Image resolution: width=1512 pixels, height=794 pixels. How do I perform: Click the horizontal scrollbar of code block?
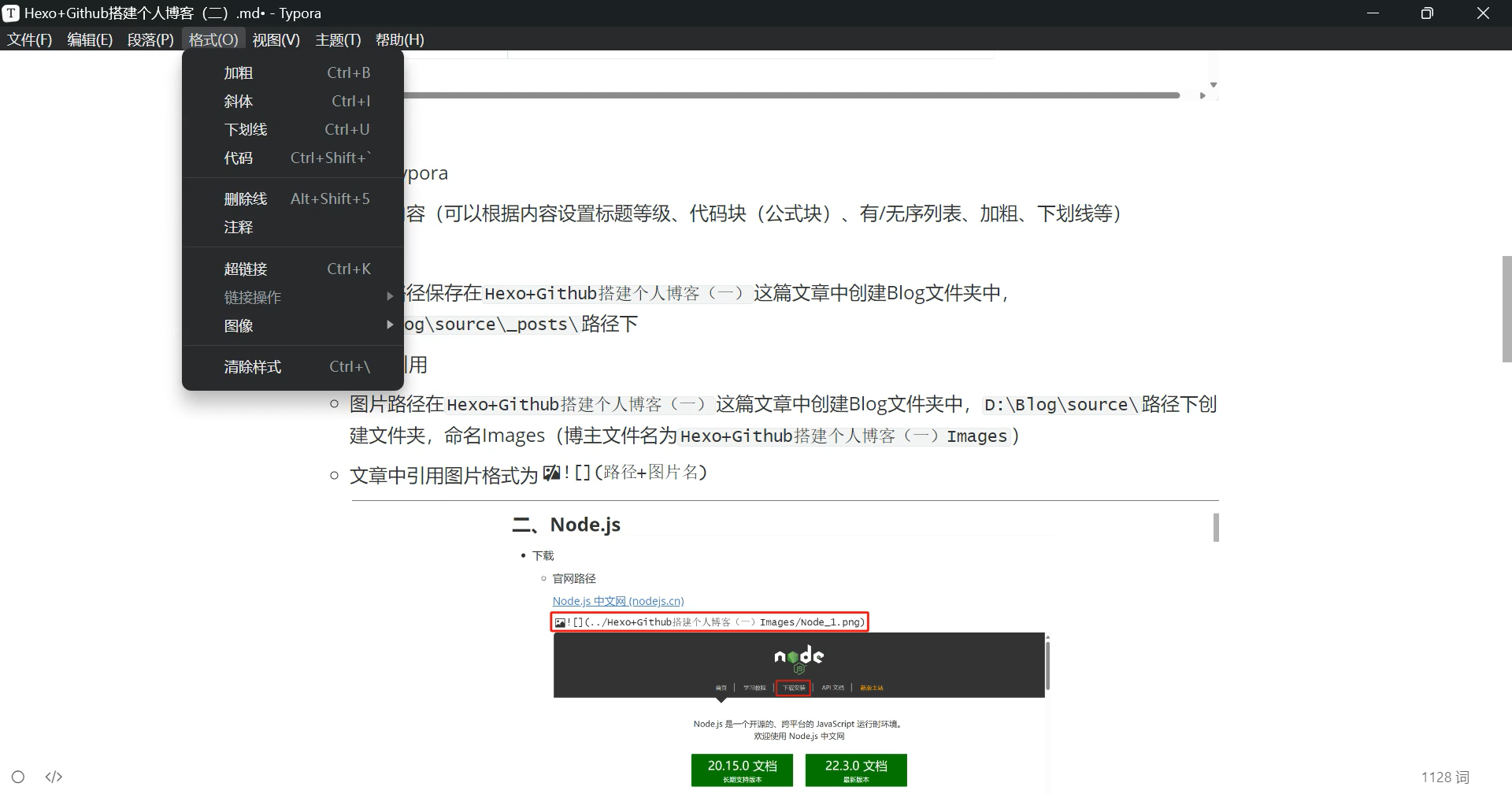tap(791, 95)
